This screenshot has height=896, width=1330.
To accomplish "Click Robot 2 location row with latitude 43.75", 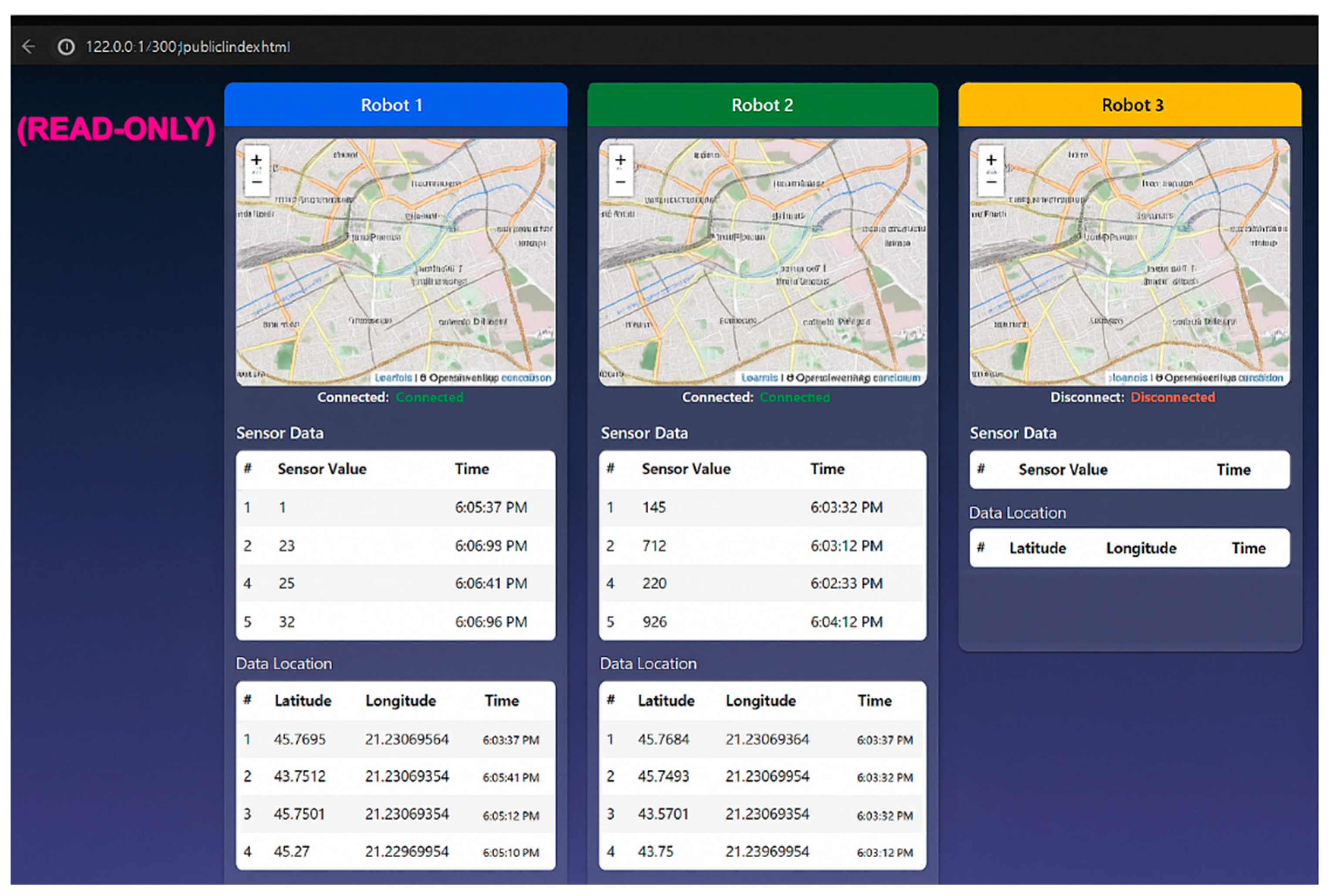I will coord(762,852).
